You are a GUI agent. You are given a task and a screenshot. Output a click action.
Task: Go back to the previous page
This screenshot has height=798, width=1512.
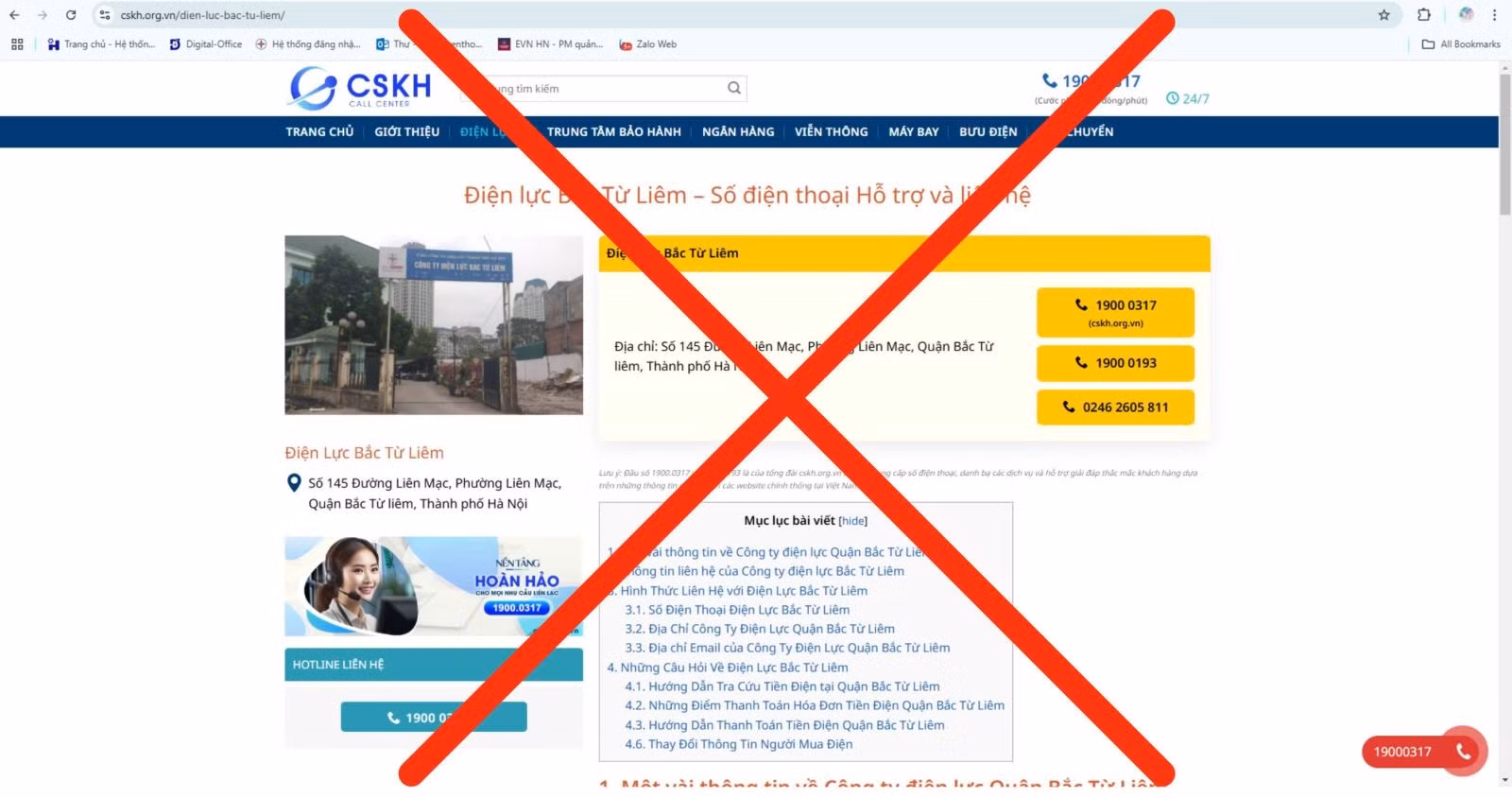[x=14, y=15]
